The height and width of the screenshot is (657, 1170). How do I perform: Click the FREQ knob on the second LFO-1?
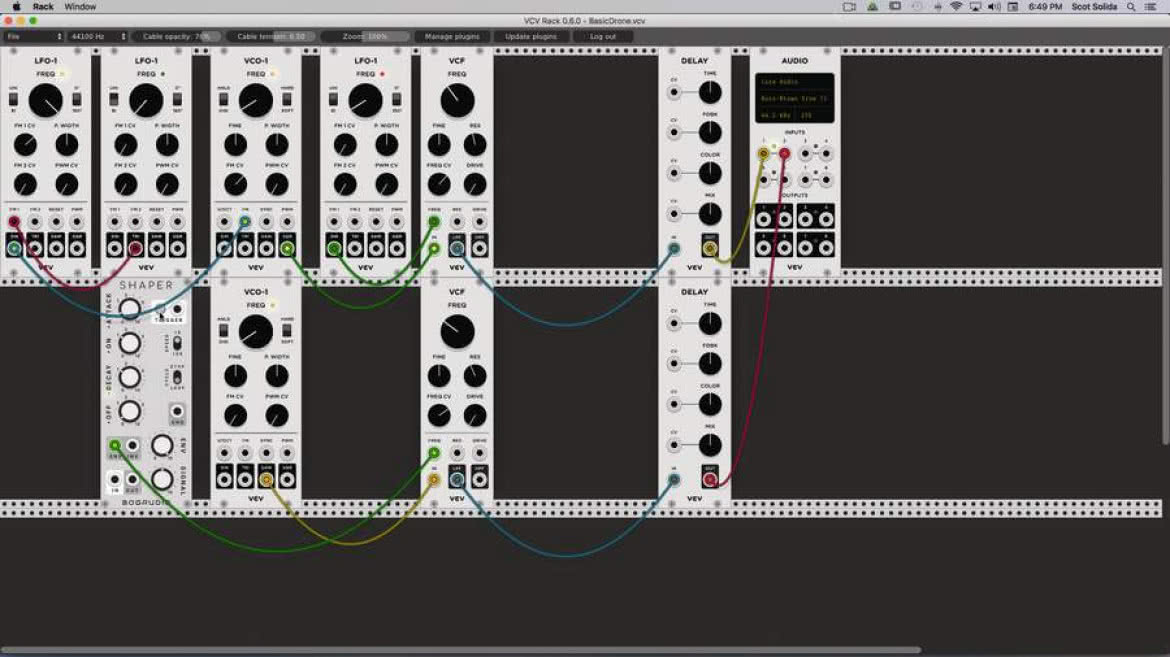tap(146, 100)
